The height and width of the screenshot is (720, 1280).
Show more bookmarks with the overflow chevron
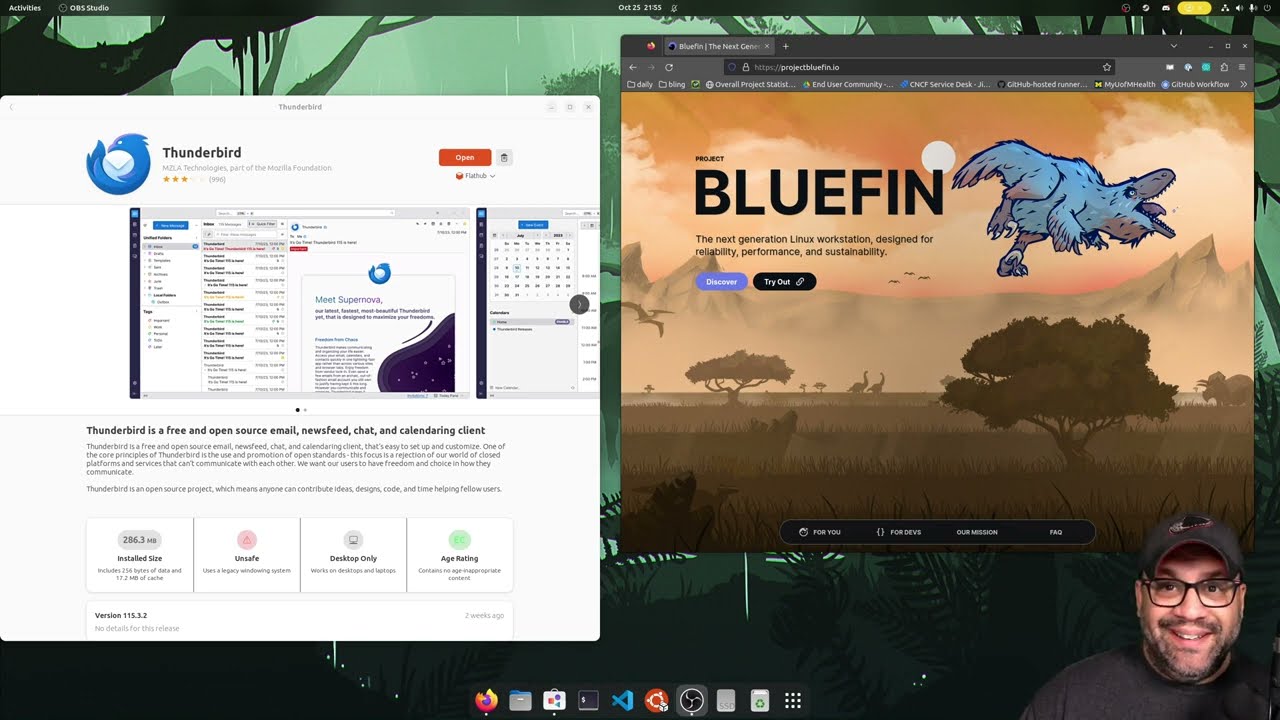point(1243,85)
